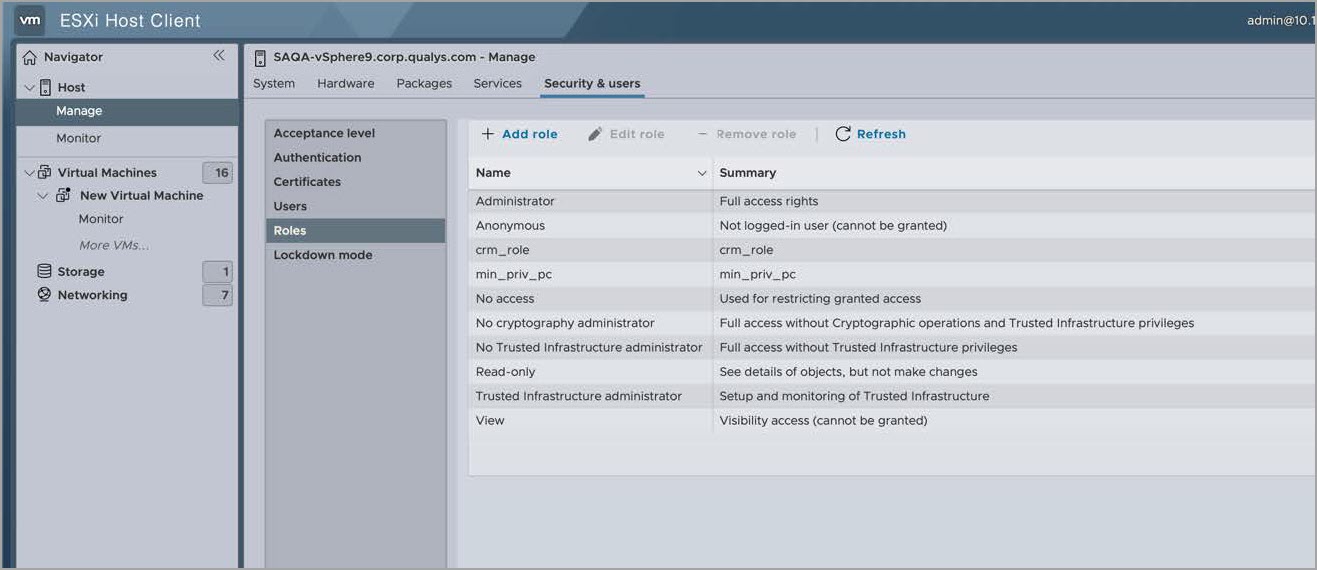Screen dimensions: 1317x570
Task: Collapse the New Virtual Machine node
Action: click(x=42, y=196)
